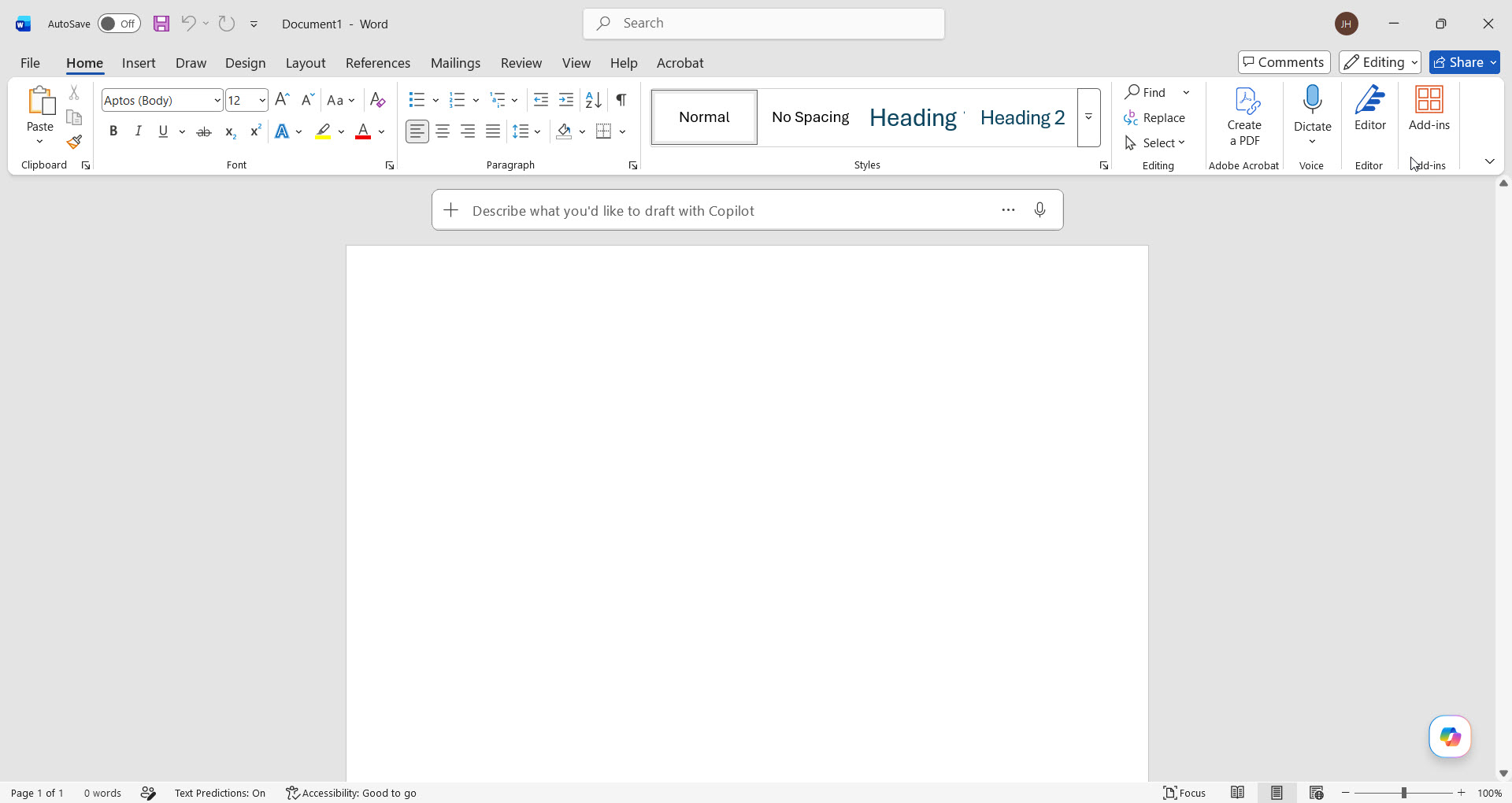1512x803 pixels.
Task: Start Dictate with microphone icon
Action: click(x=1313, y=100)
